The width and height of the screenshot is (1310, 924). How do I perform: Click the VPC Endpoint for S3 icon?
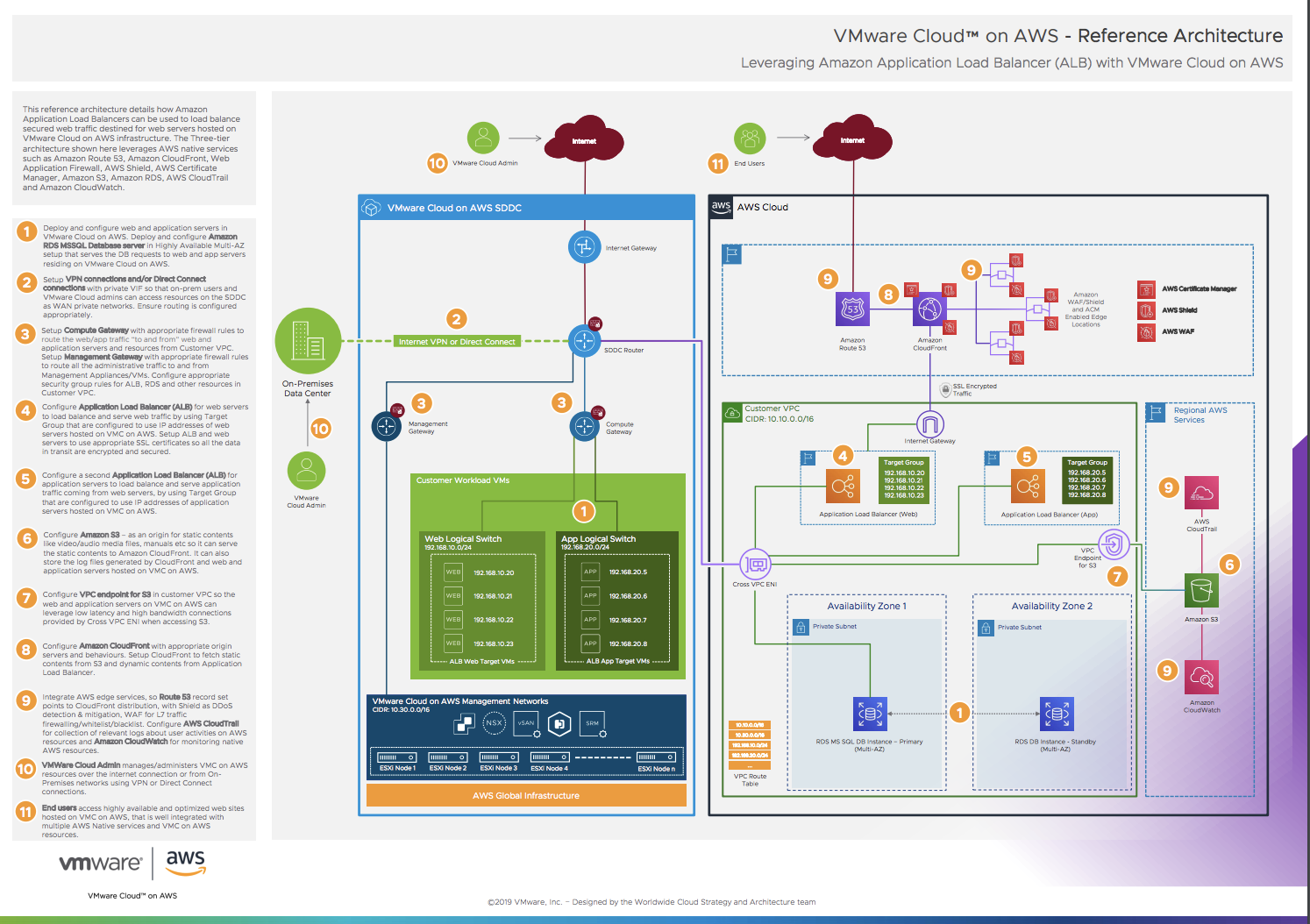[x=1114, y=544]
